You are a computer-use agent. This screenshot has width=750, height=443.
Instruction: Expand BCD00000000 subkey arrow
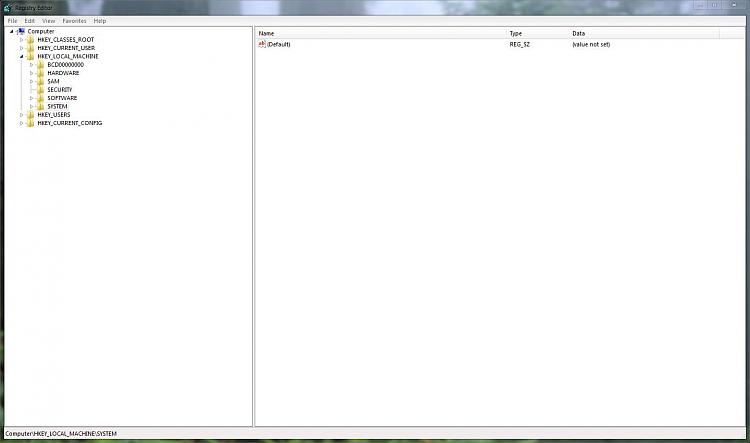click(32, 65)
